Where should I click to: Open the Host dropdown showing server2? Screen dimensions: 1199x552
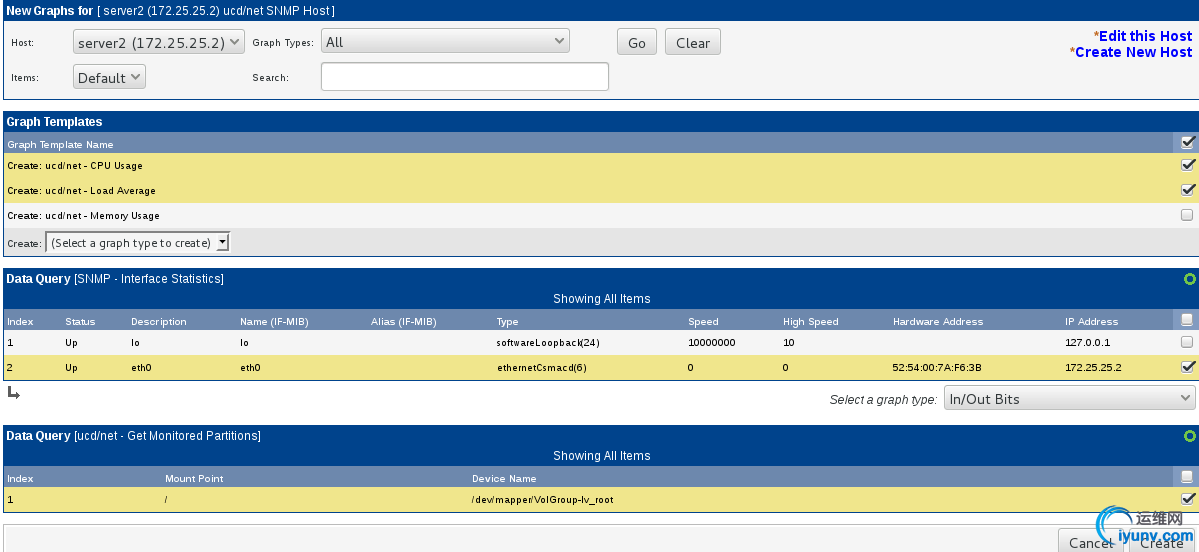[159, 43]
